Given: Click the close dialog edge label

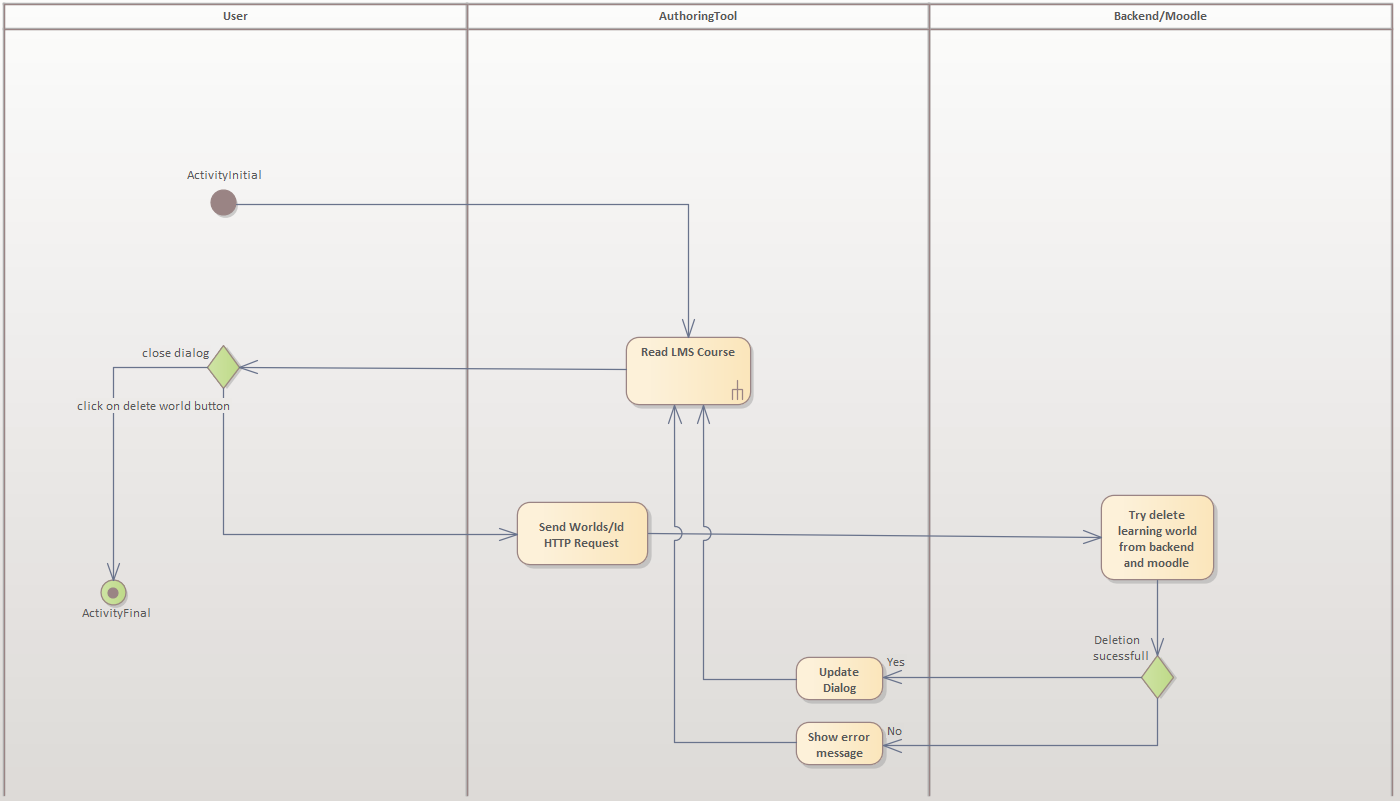Looking at the screenshot, I should pyautogui.click(x=174, y=352).
